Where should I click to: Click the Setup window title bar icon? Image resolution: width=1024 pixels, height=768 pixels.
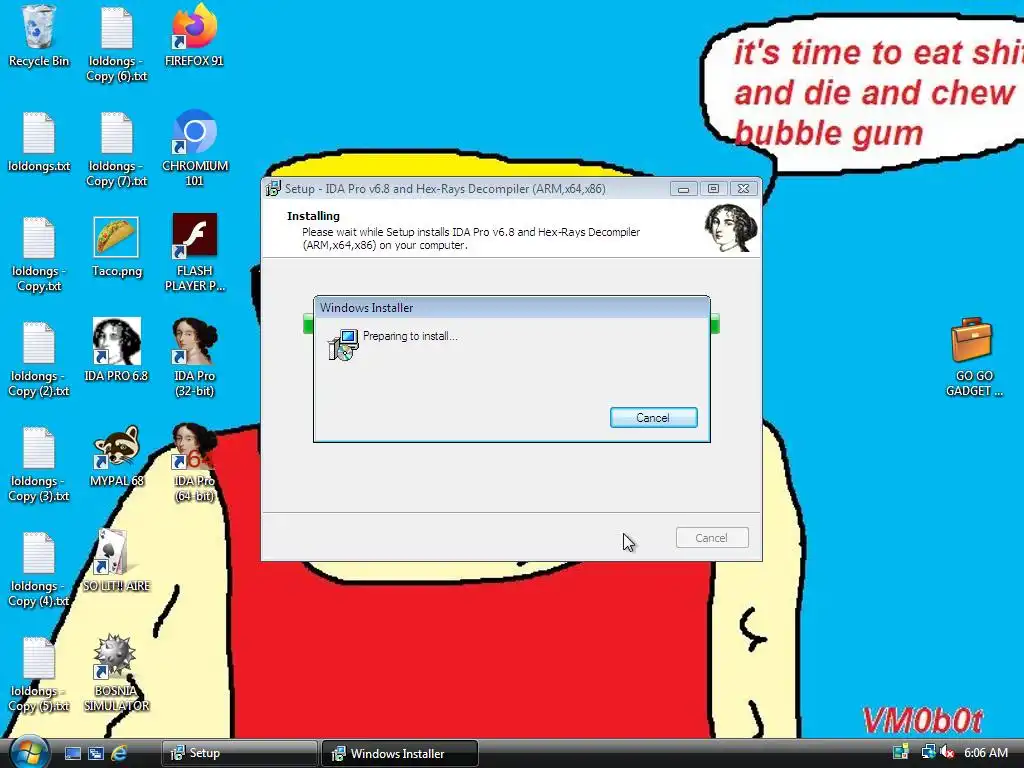pos(273,189)
